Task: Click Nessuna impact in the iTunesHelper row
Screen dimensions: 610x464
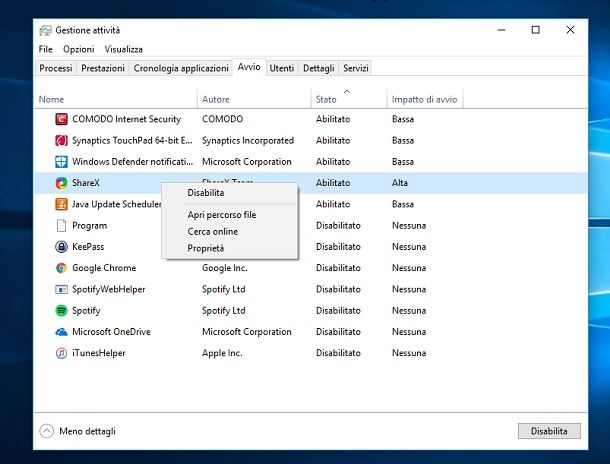Action: 409,353
